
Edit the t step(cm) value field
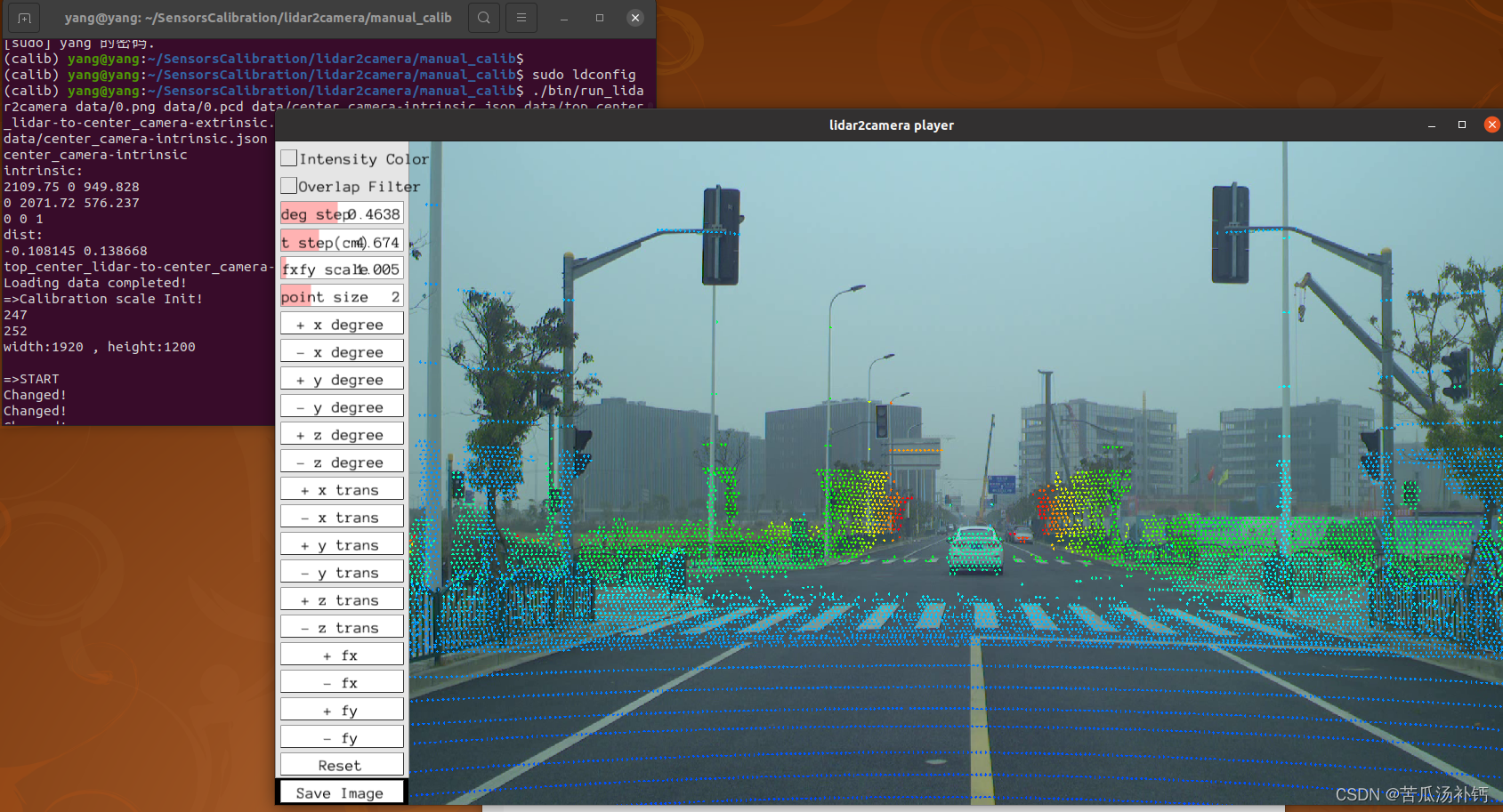point(369,241)
